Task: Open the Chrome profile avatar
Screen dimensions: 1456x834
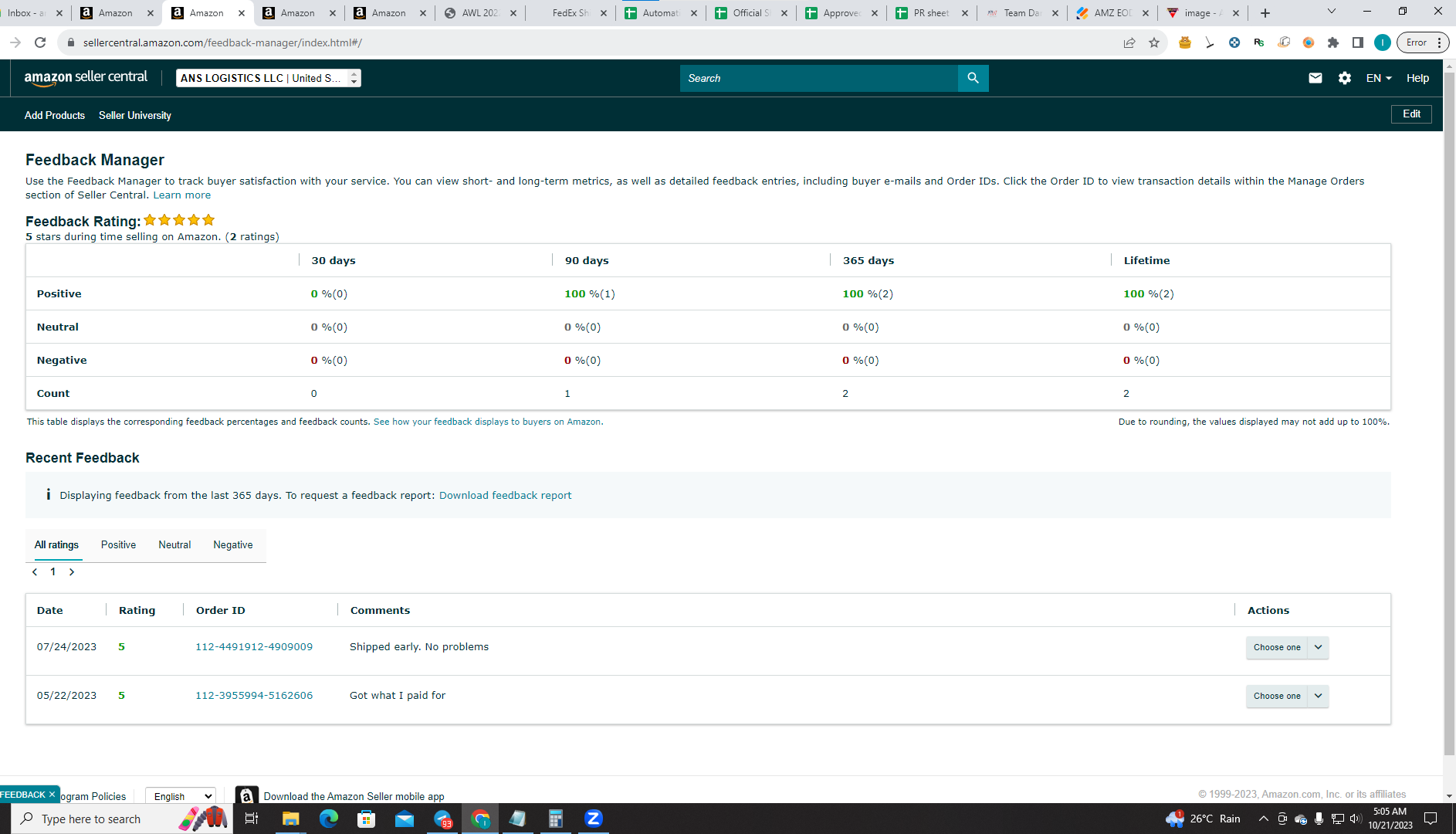Action: (x=1383, y=42)
